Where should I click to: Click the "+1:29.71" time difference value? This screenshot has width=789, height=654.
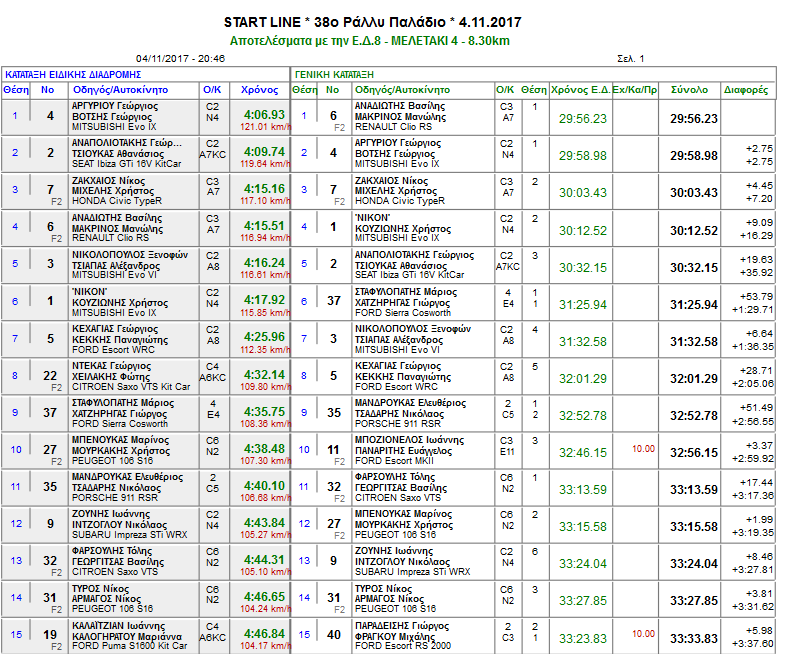coord(754,310)
